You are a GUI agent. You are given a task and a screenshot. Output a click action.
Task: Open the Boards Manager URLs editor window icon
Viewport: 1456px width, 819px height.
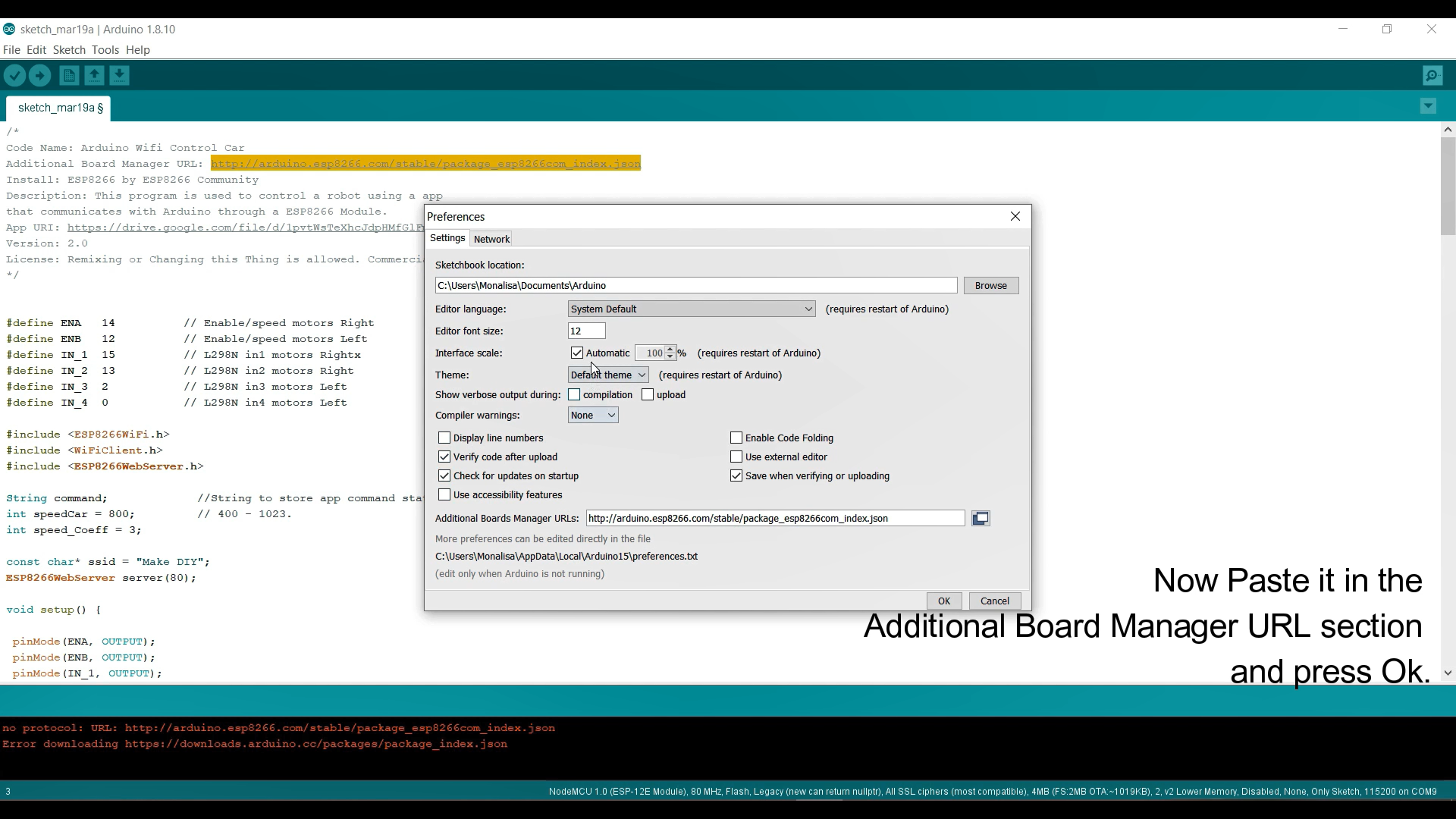coord(981,519)
